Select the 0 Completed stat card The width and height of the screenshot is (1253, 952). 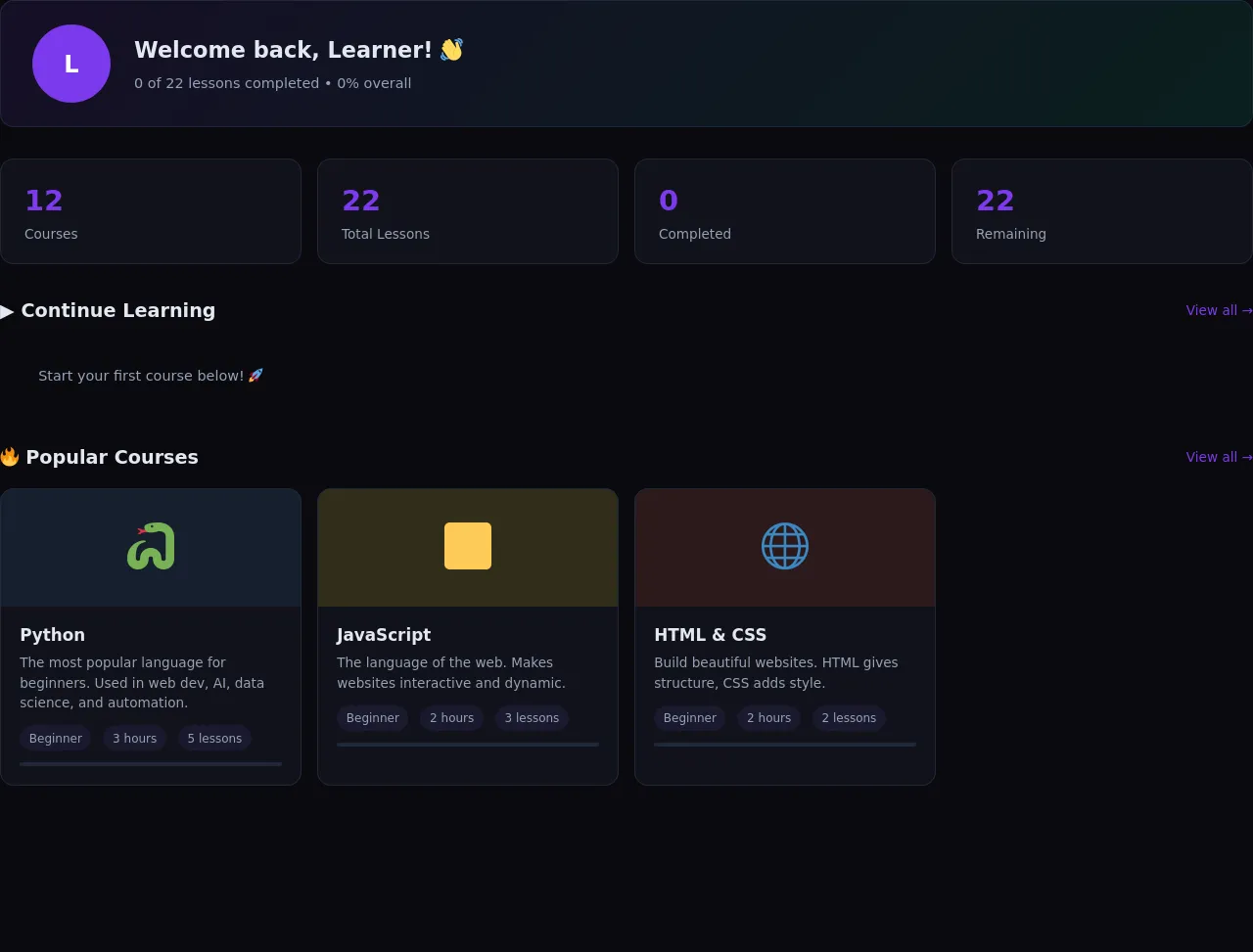[785, 211]
